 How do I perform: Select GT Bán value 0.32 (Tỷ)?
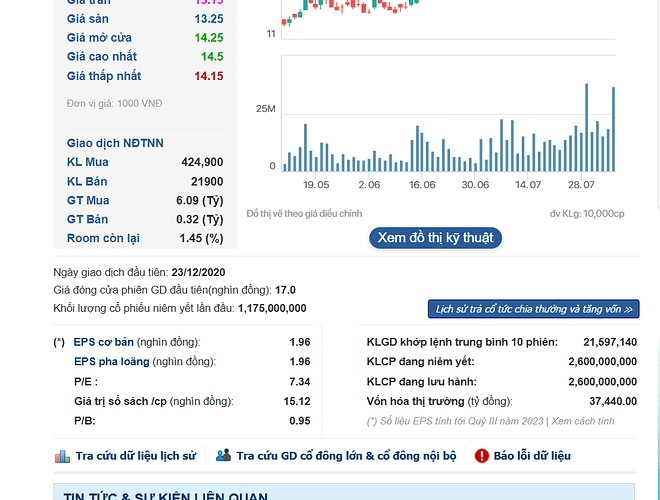click(x=200, y=219)
